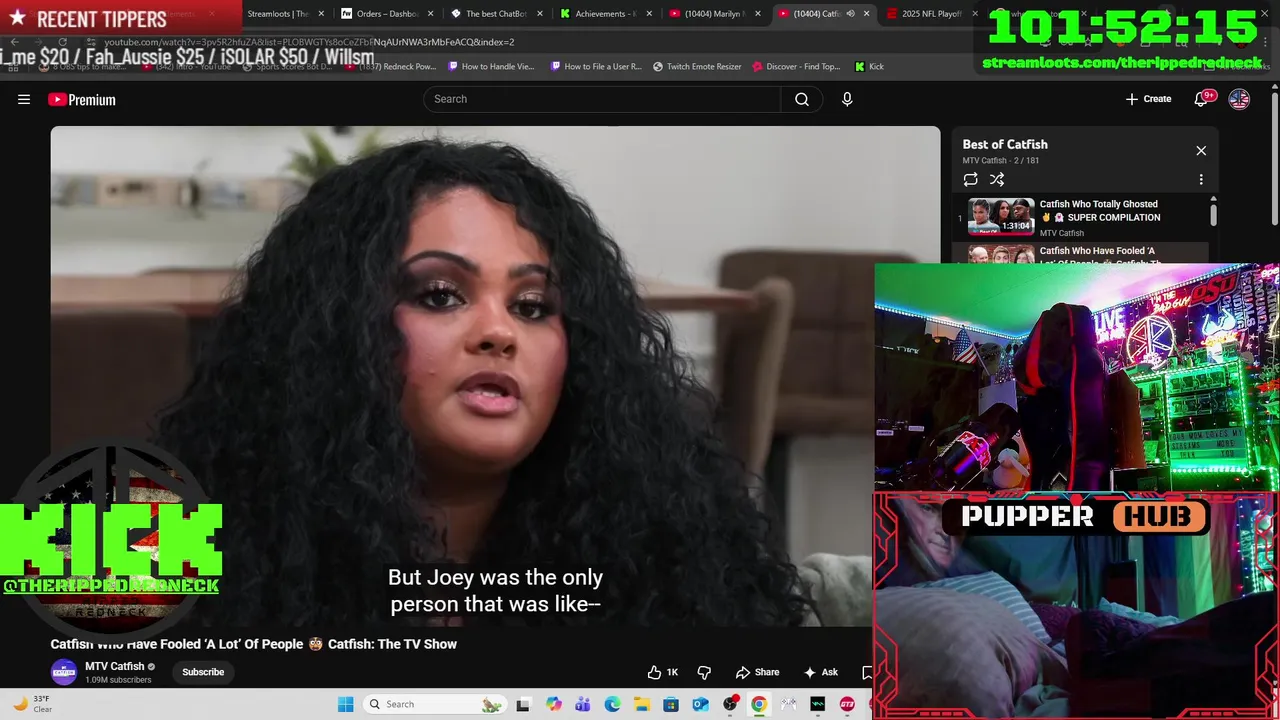Select video title 'Catfish Who Have Fooled'
The width and height of the screenshot is (1280, 720).
point(254,644)
